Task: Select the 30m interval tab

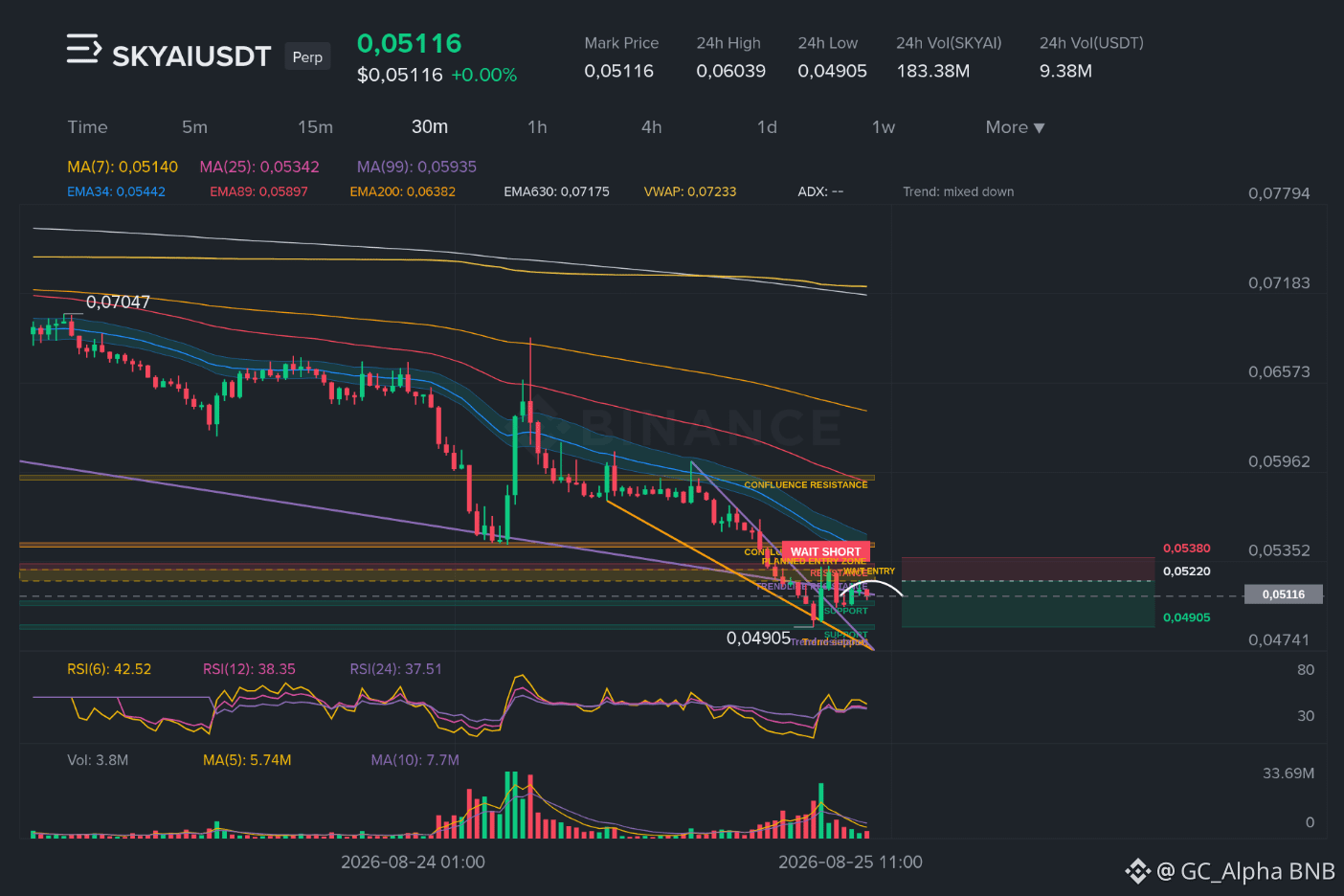Action: pos(430,127)
